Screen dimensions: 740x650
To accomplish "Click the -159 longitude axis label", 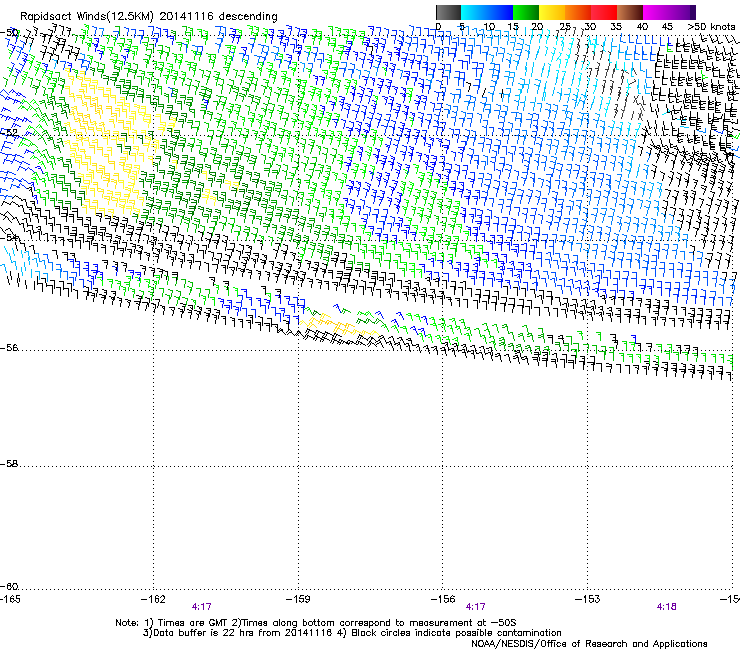I will (x=298, y=599).
